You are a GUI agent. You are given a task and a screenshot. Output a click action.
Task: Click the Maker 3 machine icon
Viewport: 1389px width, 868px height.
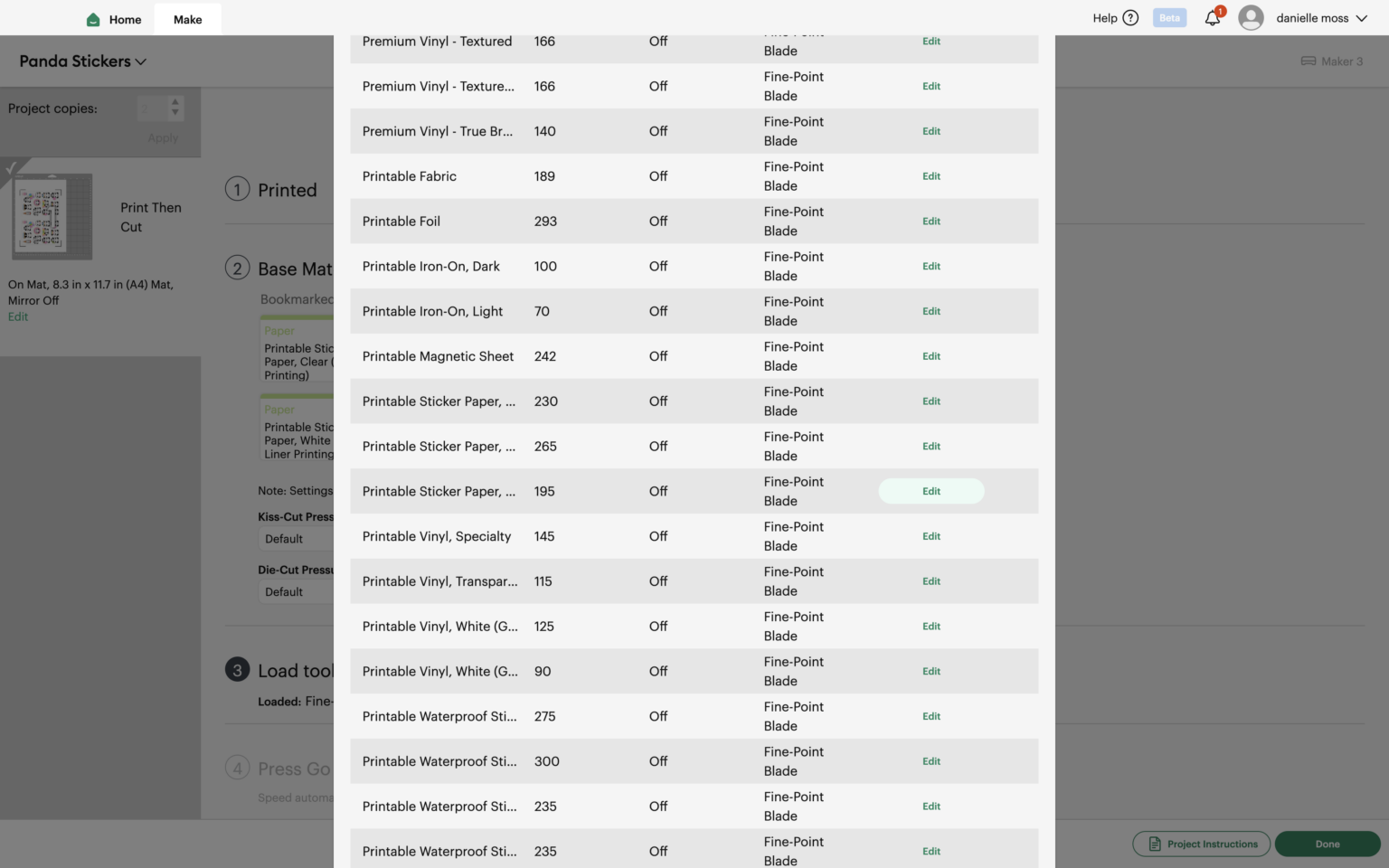tap(1309, 61)
